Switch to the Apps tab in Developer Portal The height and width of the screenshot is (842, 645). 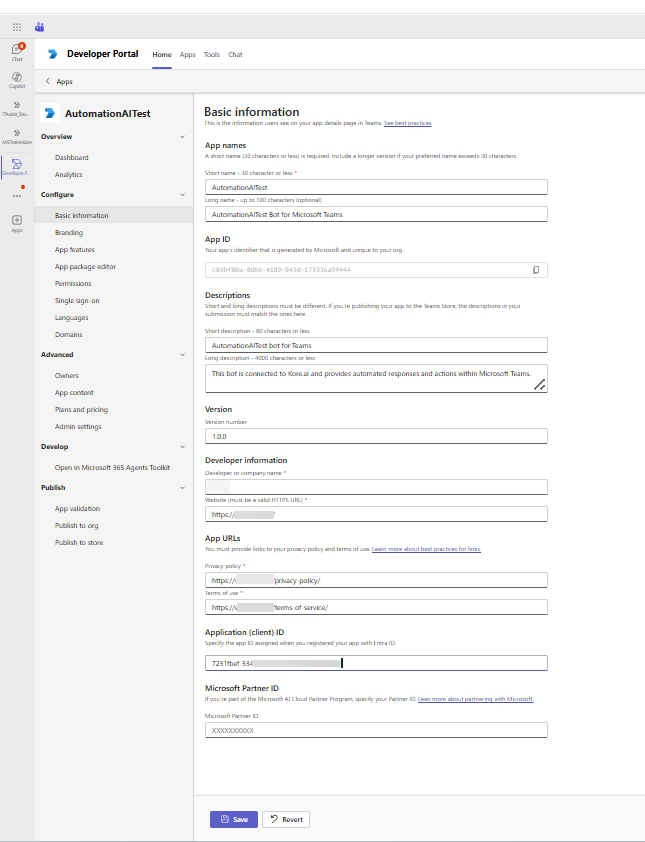[187, 55]
